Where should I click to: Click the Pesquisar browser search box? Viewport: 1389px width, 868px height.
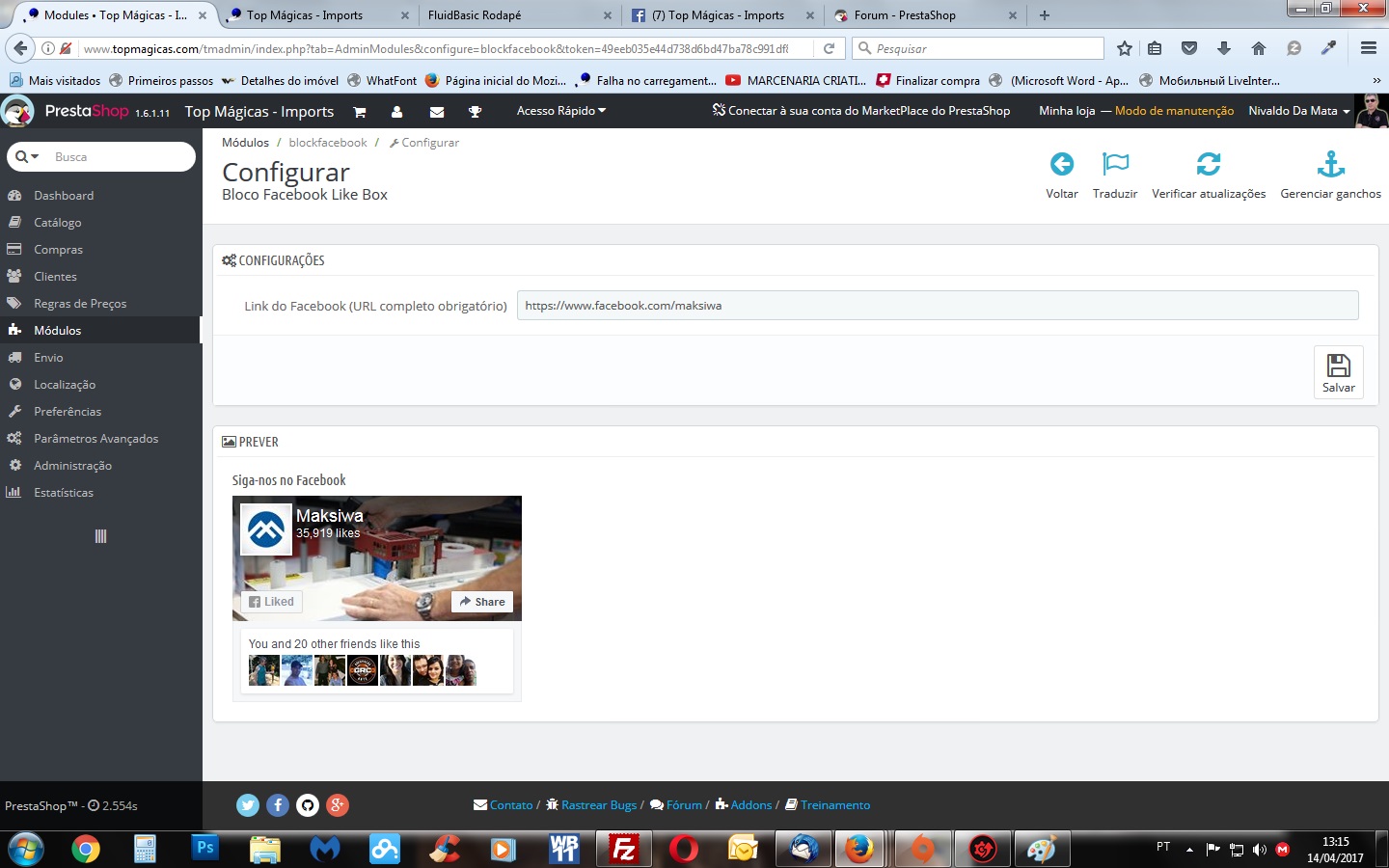point(978,48)
